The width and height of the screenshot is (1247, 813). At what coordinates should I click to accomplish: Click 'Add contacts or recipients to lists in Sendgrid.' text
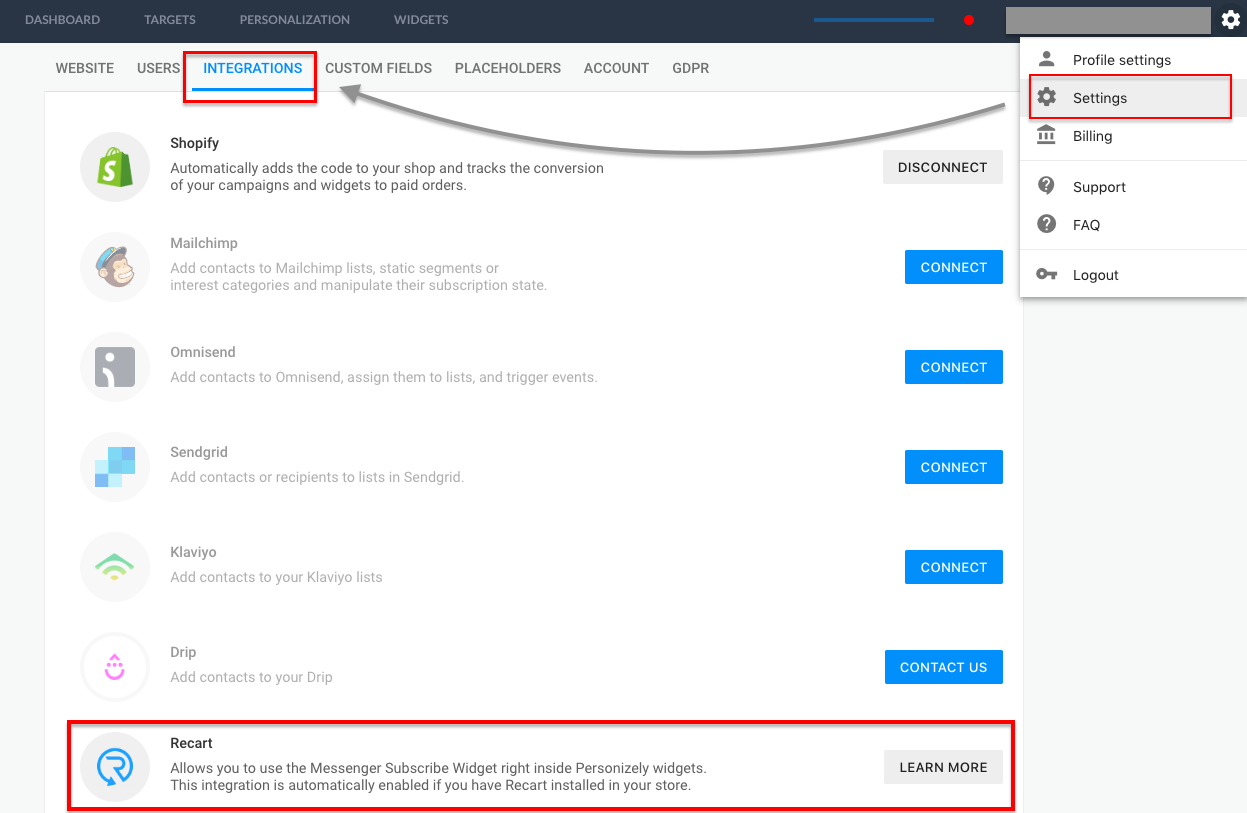317,477
